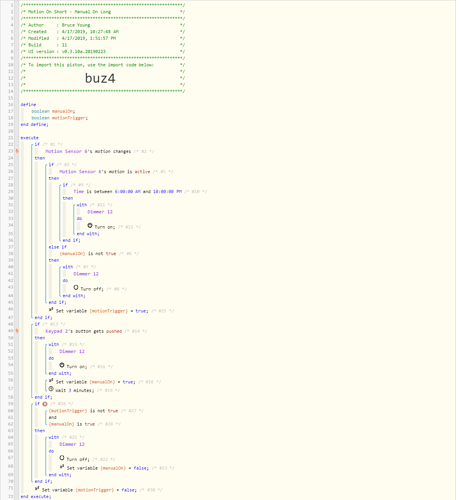The width and height of the screenshot is (459, 500).
Task: Click the Wait 3 minutes clock icon
Action: tap(51, 389)
